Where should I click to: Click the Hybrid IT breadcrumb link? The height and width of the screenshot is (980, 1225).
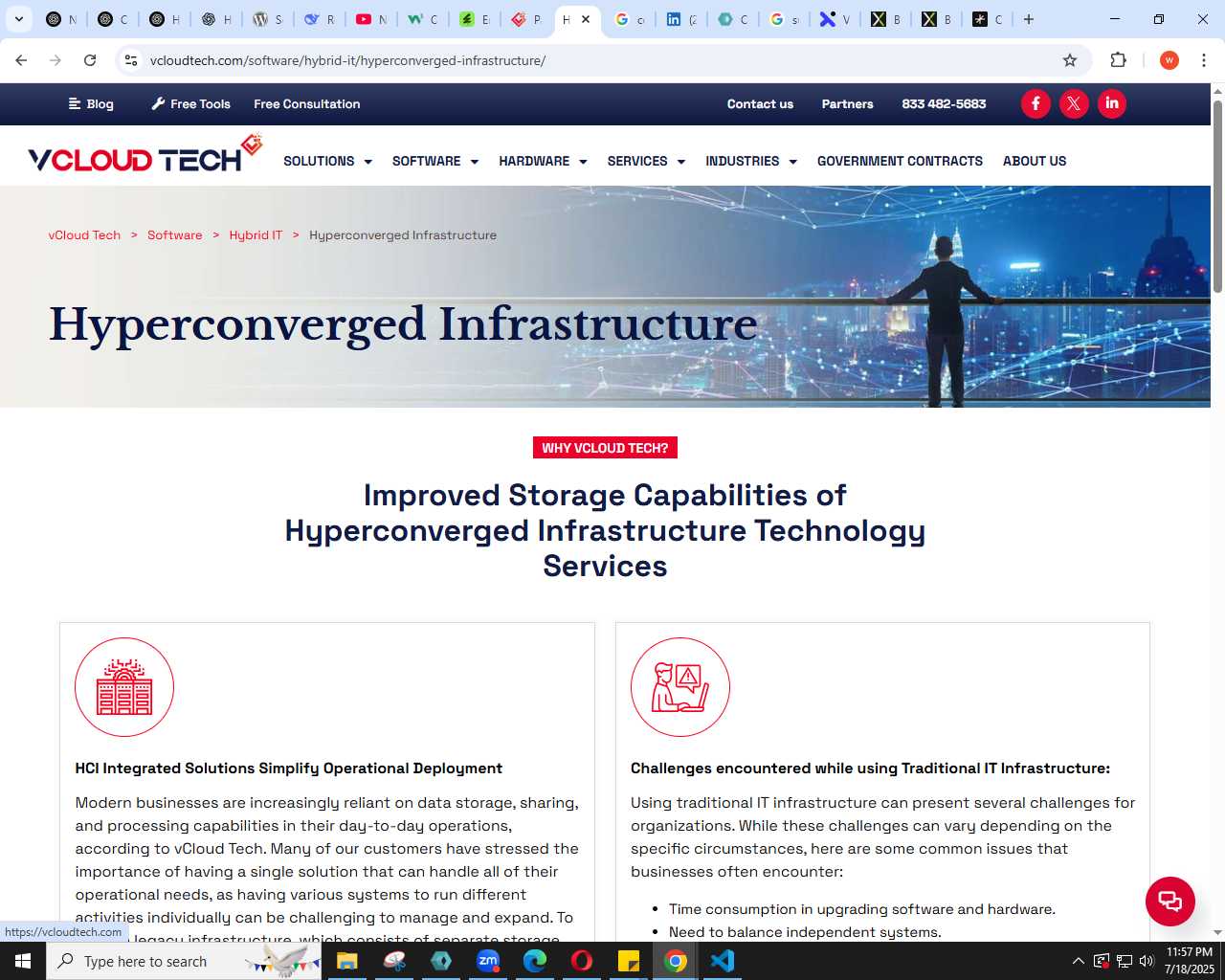(256, 234)
